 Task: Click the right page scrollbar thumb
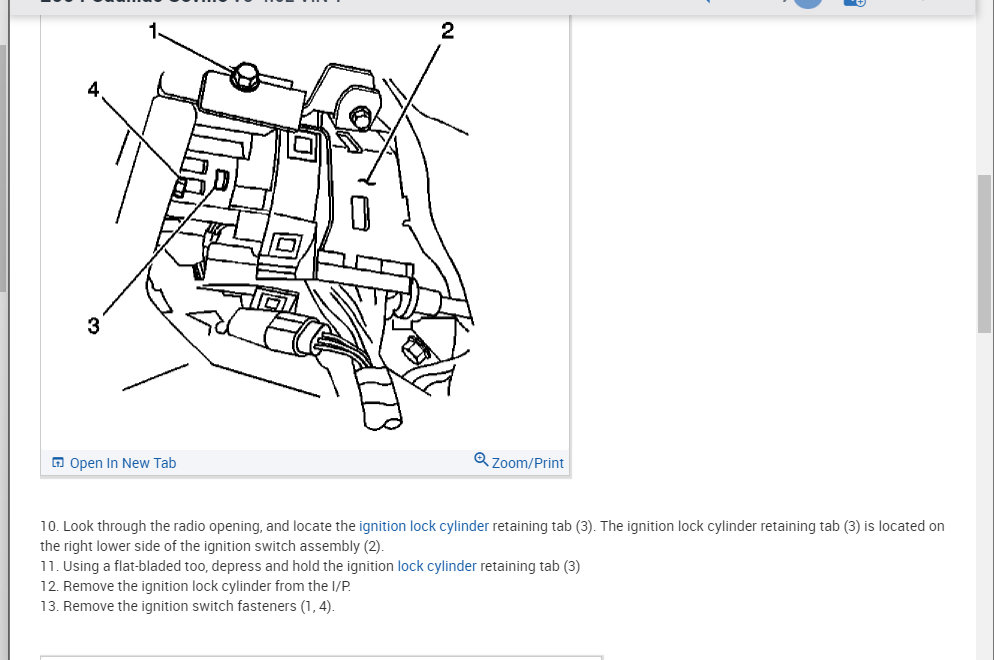click(x=984, y=254)
